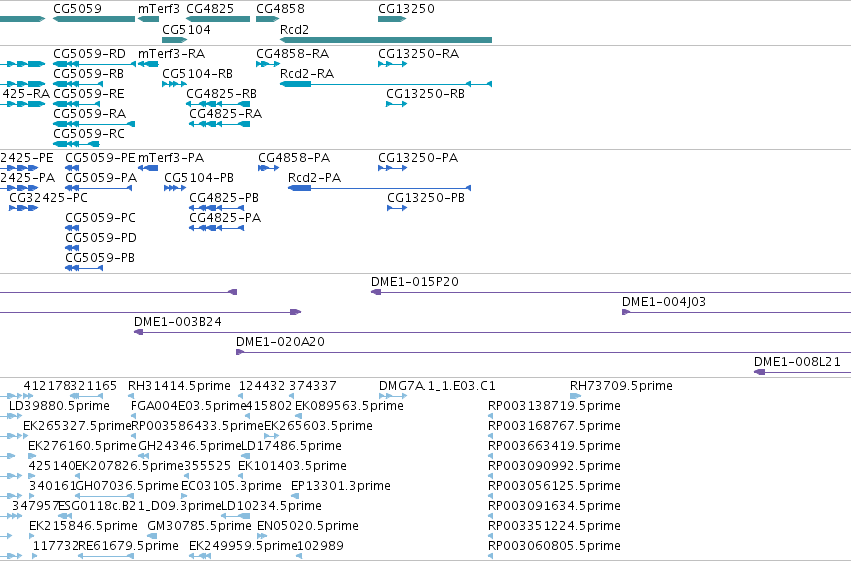
Task: Click the DME1-004J03 BAC label
Action: (664, 302)
